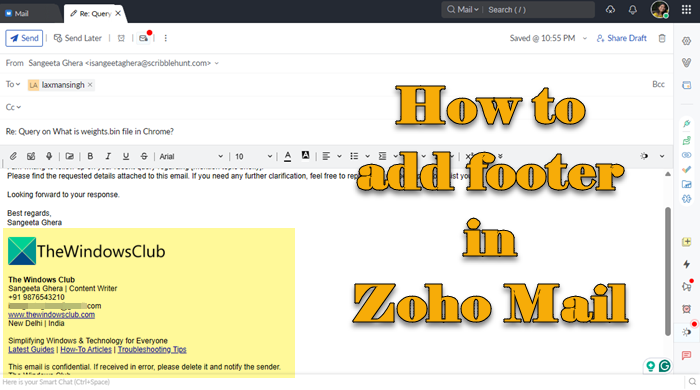
Task: Open the Troubleshooting Tips link
Action: point(152,349)
